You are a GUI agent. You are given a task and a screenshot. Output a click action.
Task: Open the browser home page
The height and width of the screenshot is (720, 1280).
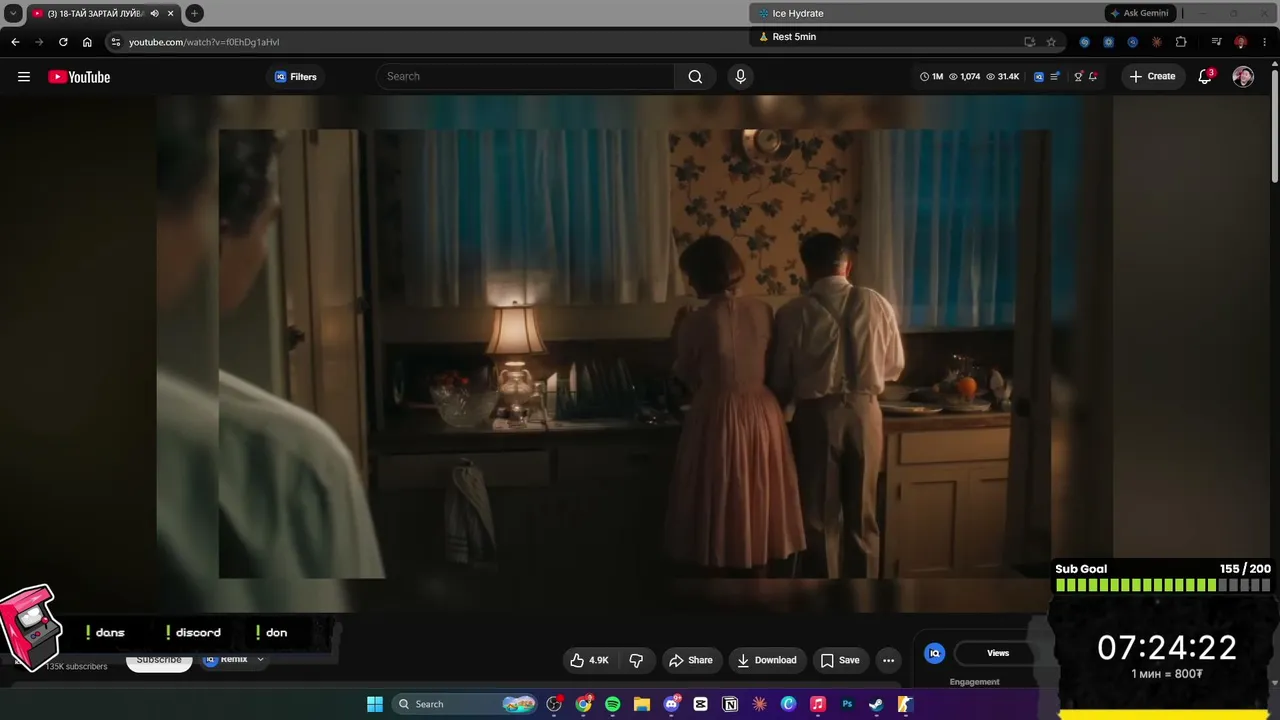coord(87,42)
